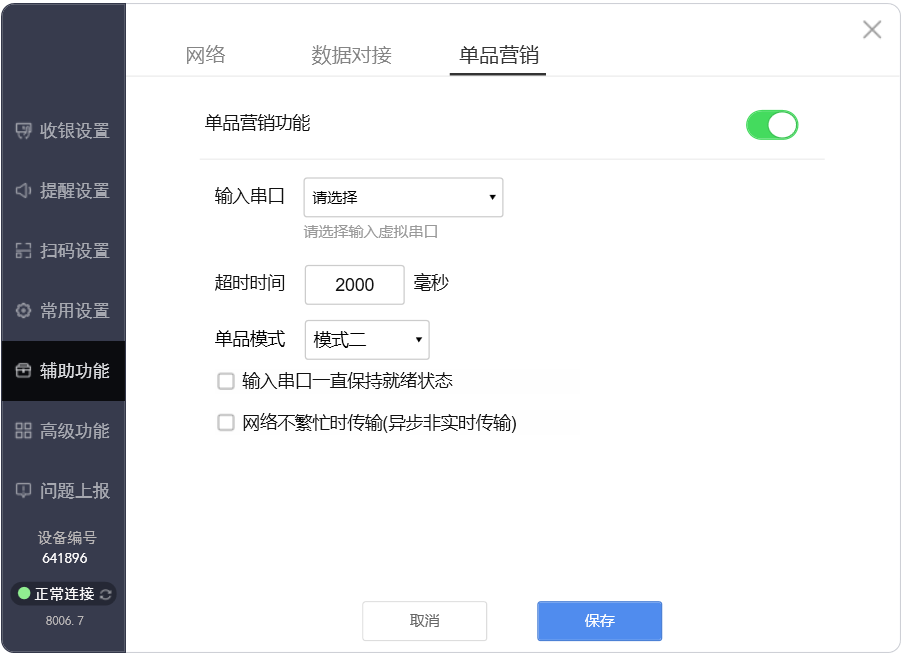Image resolution: width=906 pixels, height=655 pixels.
Task: Select the 单品营销 tab
Action: (x=499, y=55)
